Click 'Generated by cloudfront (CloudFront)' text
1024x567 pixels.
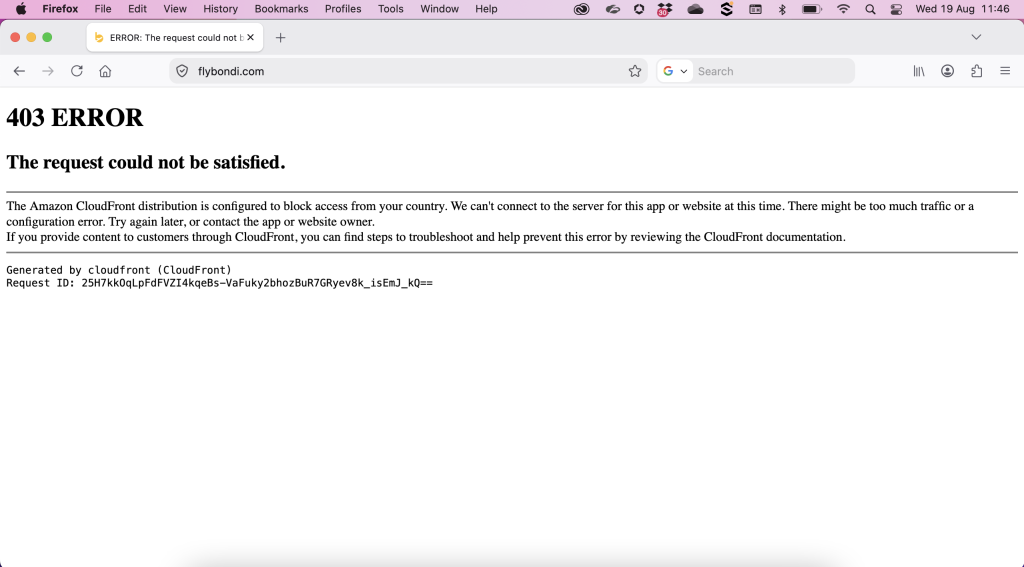tap(119, 270)
